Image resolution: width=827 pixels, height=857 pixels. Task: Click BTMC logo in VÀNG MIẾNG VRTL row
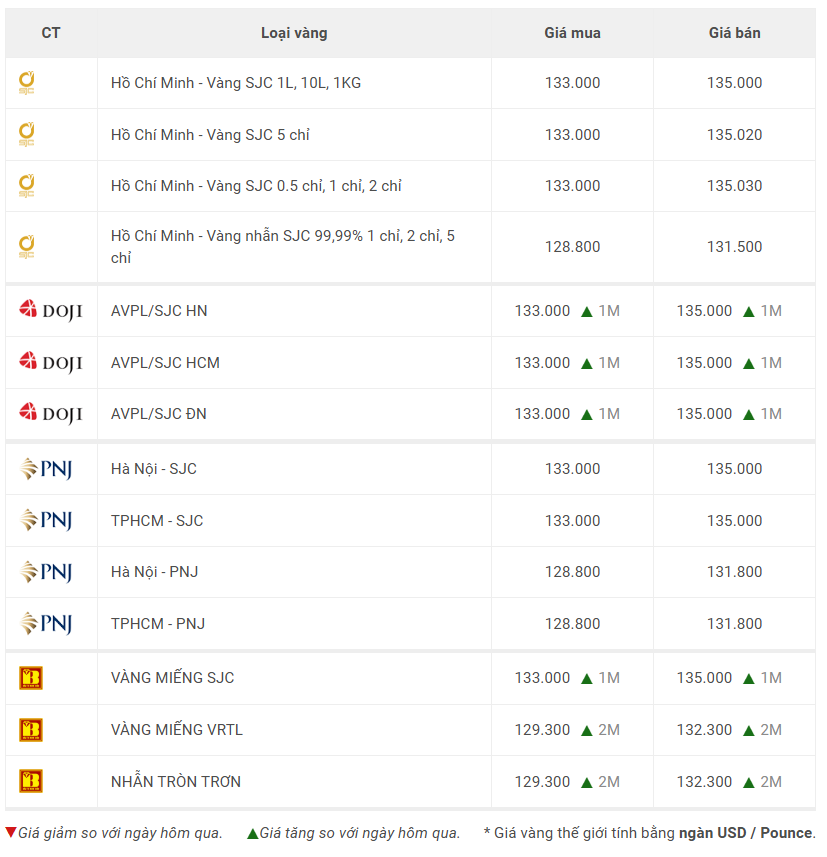coord(31,730)
